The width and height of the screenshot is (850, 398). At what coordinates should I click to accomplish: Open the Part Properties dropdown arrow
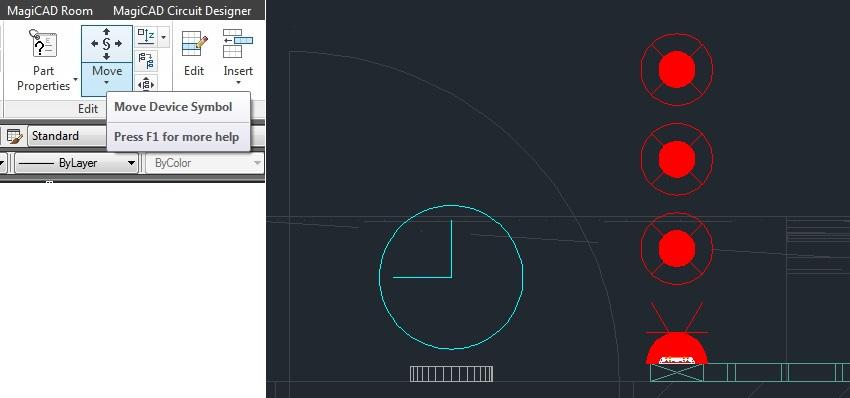[76, 80]
